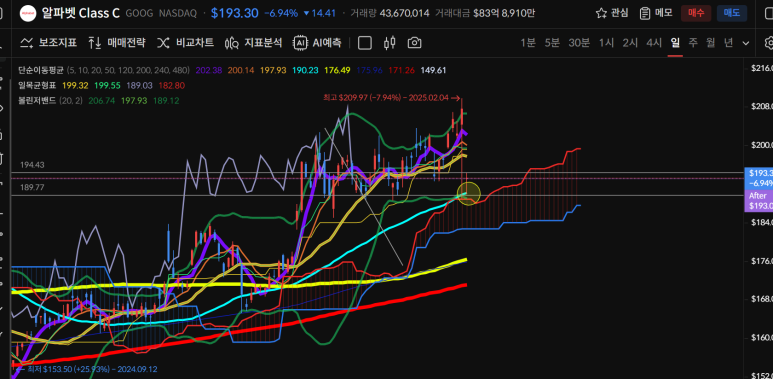Switch to 5분 interval
This screenshot has width=773, height=379.
coord(552,43)
